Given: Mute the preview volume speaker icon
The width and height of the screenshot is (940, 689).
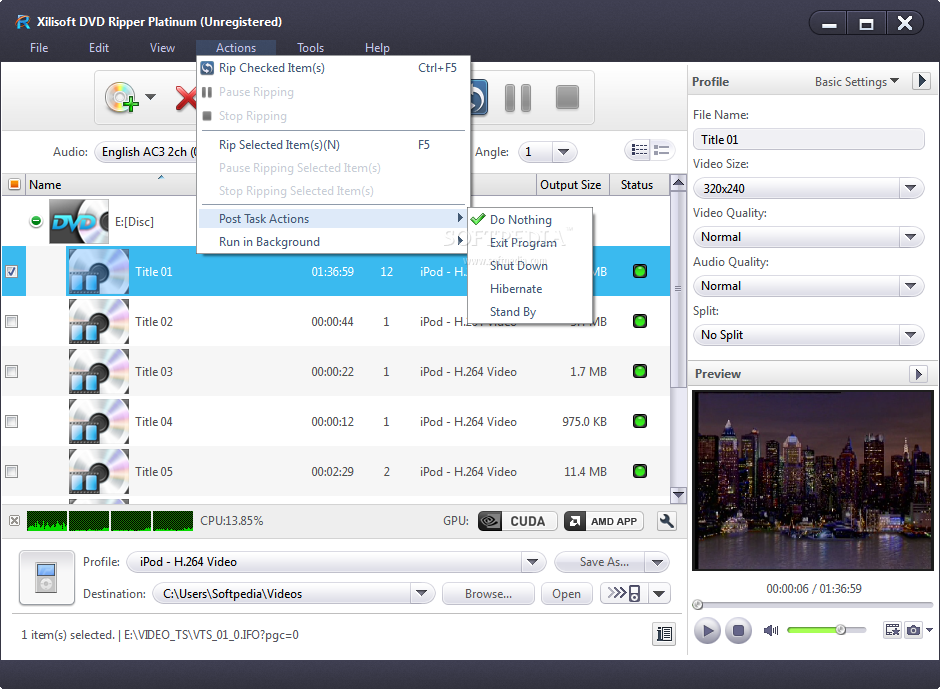Looking at the screenshot, I should click(771, 630).
